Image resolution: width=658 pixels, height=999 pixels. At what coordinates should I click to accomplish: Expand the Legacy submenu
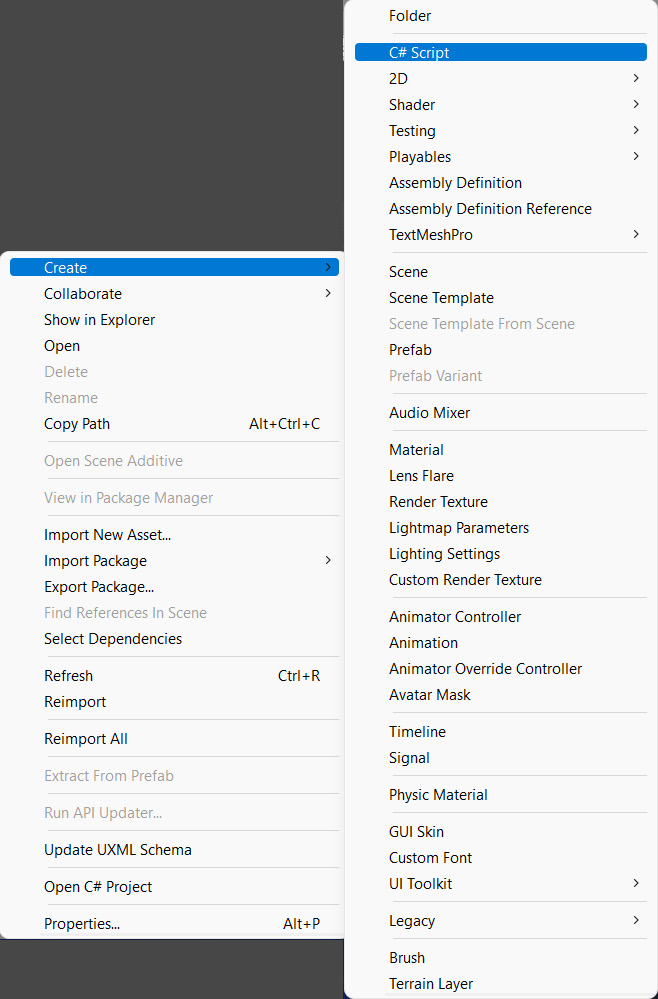(x=501, y=921)
